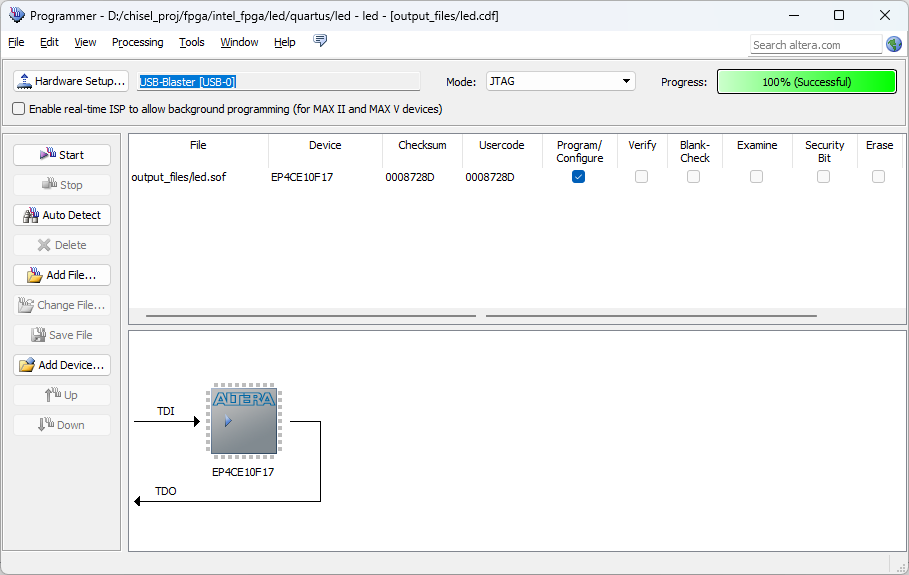This screenshot has height=575, width=909.
Task: Click the Usercode column header
Action: (x=501, y=145)
